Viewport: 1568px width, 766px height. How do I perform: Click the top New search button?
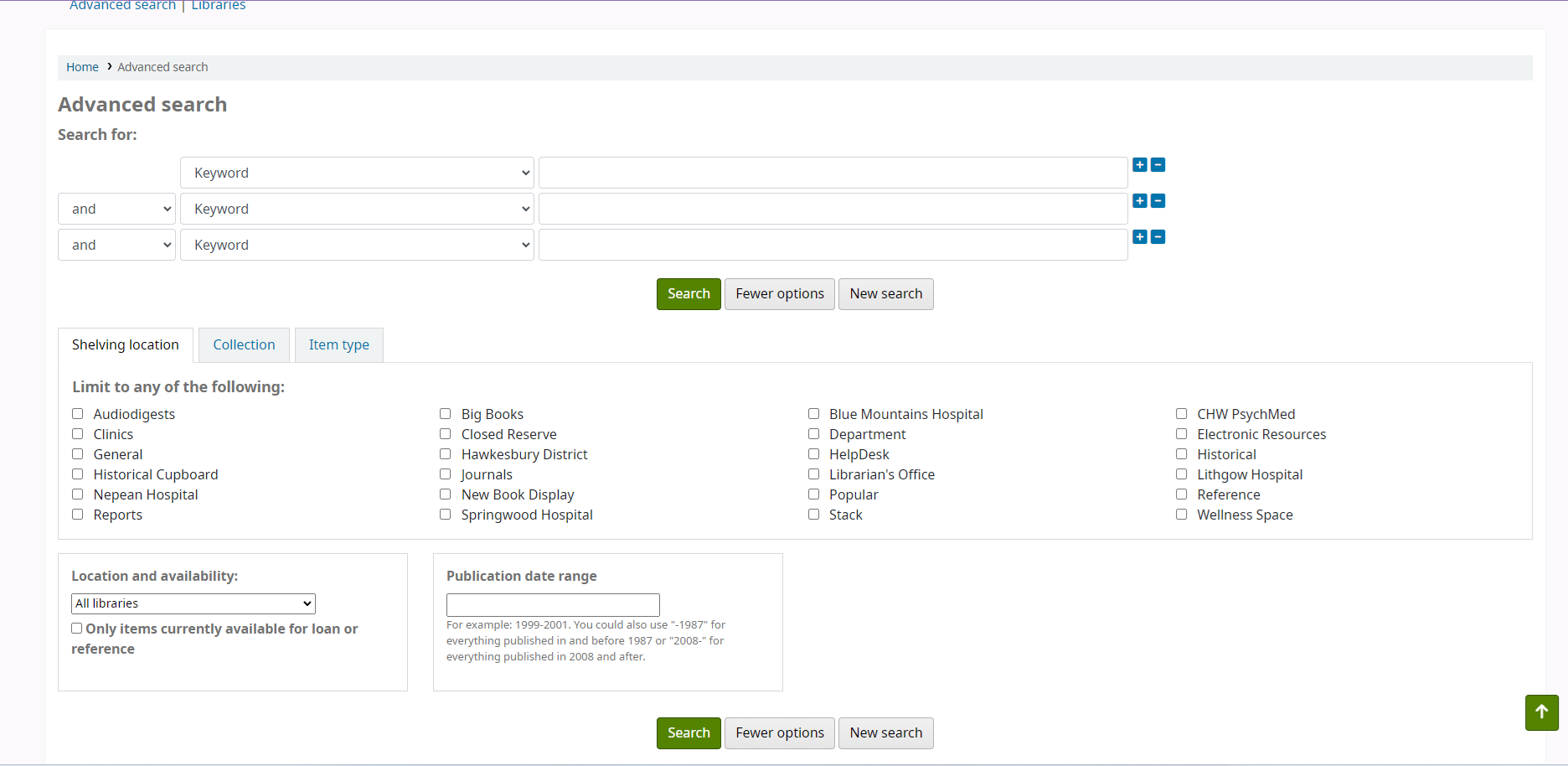click(x=886, y=294)
